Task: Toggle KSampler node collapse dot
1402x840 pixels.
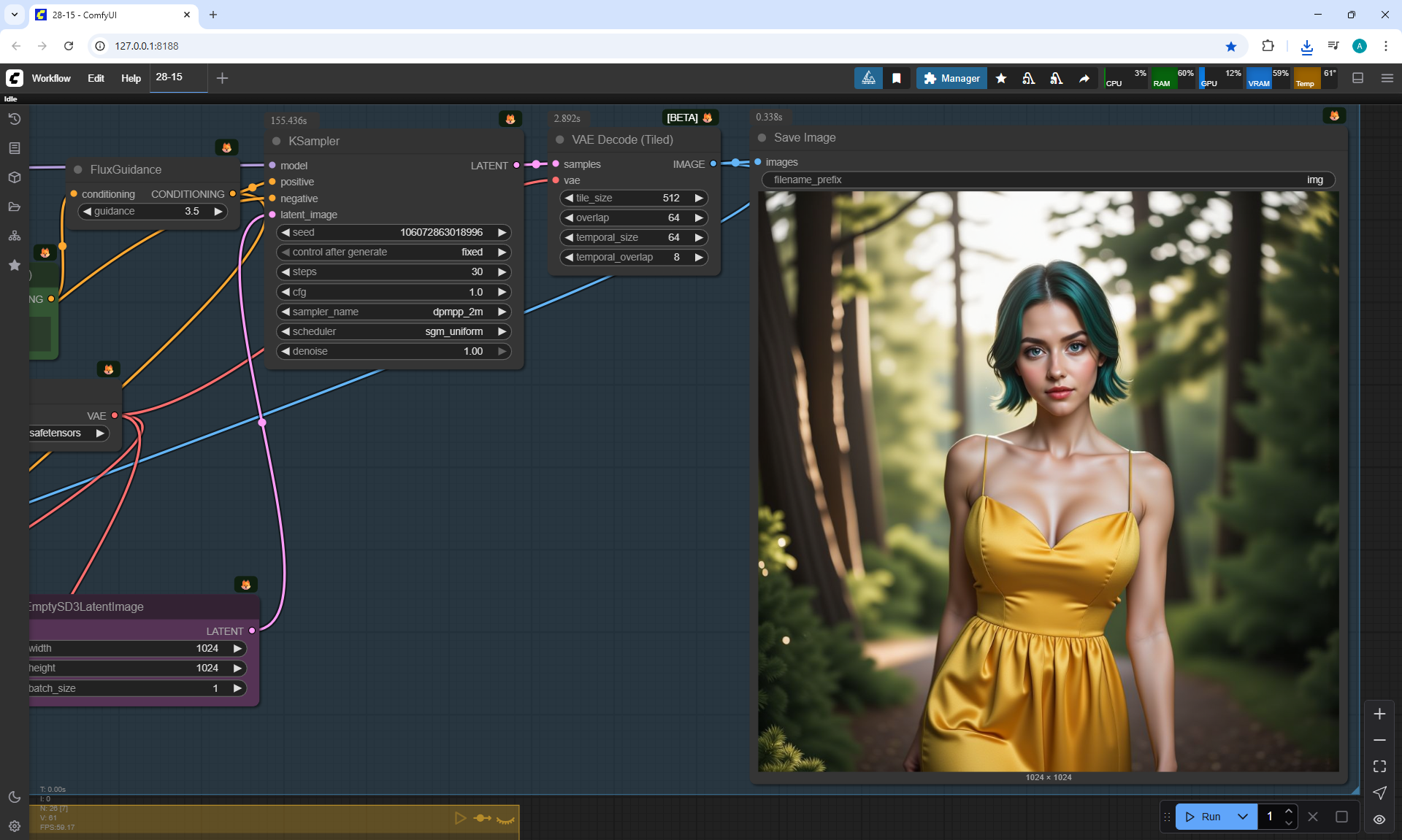Action: pos(277,141)
